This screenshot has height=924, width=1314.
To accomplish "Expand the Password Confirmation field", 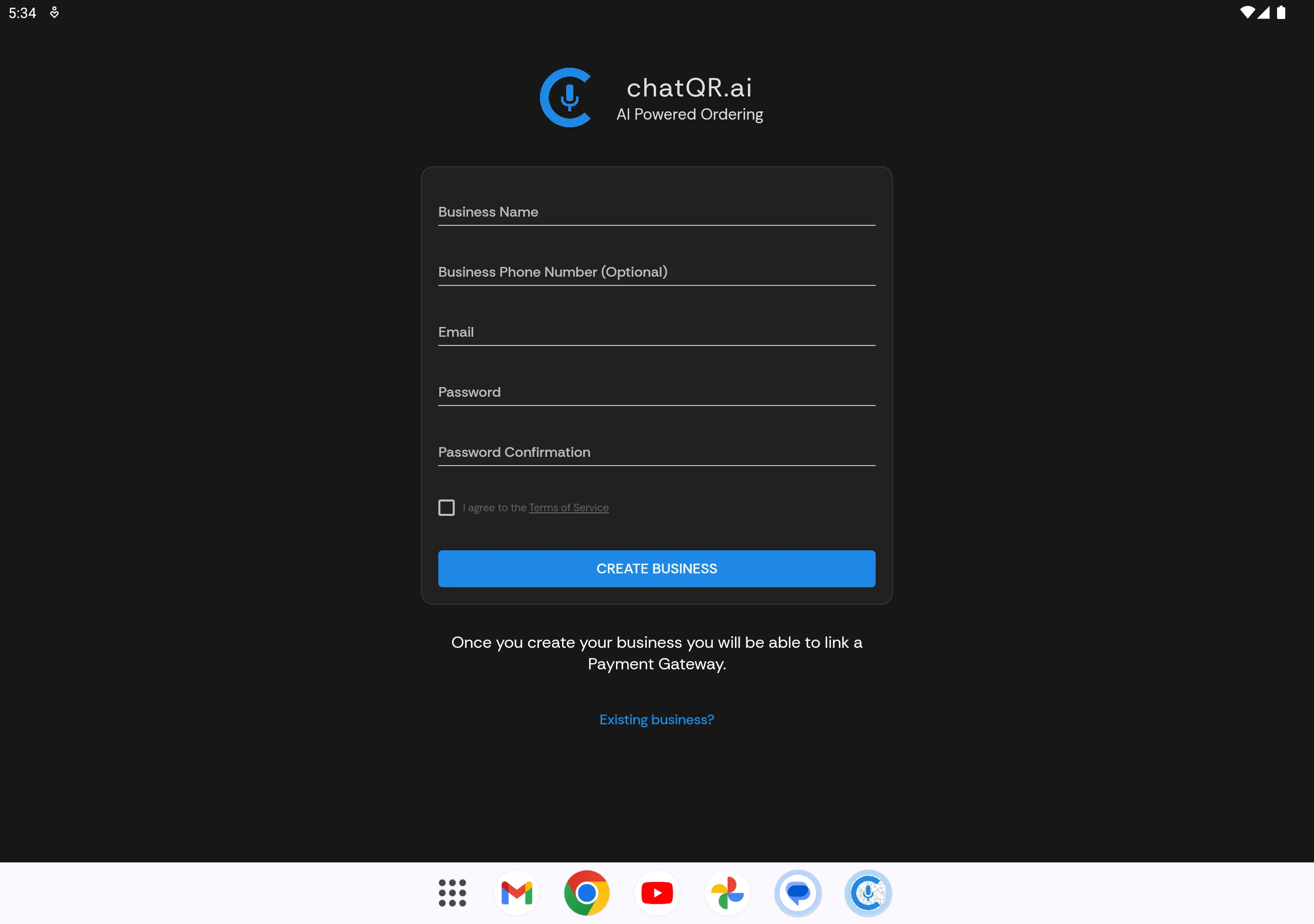I will coord(657,452).
